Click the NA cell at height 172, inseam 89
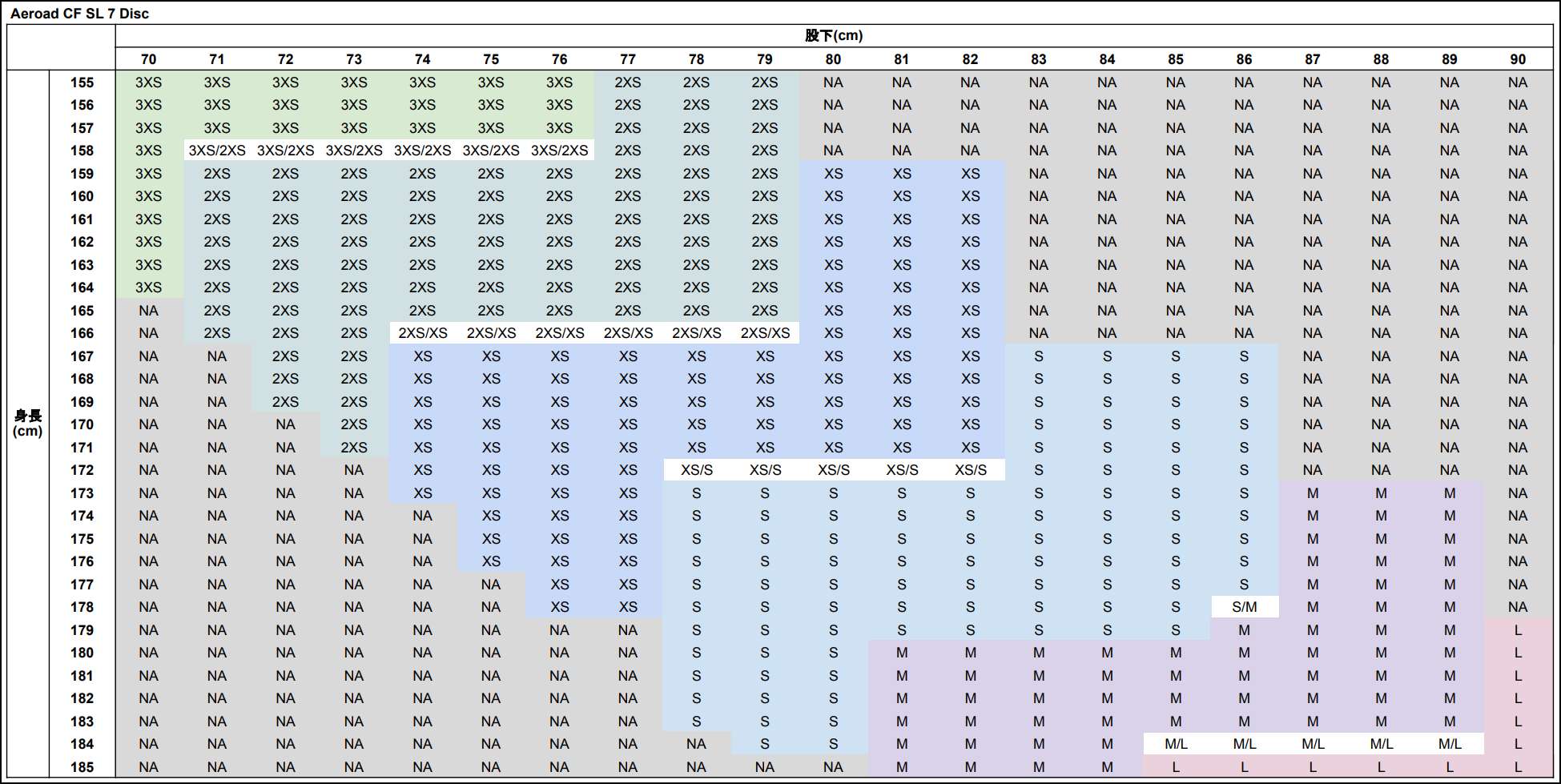 point(1450,470)
